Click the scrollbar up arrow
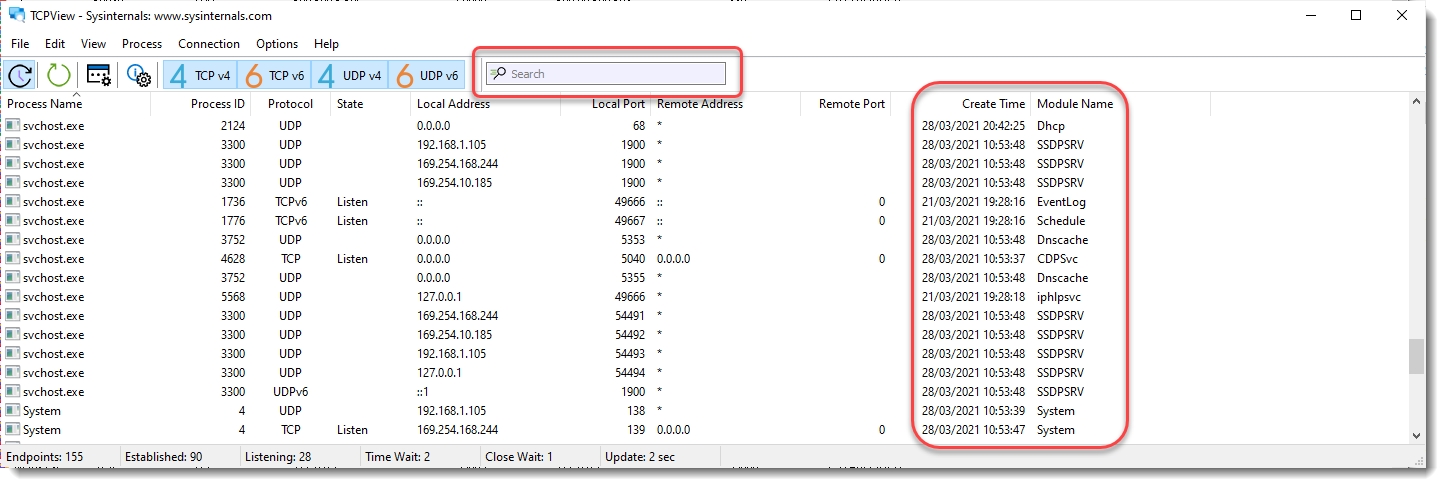The width and height of the screenshot is (1446, 488). click(x=1415, y=102)
